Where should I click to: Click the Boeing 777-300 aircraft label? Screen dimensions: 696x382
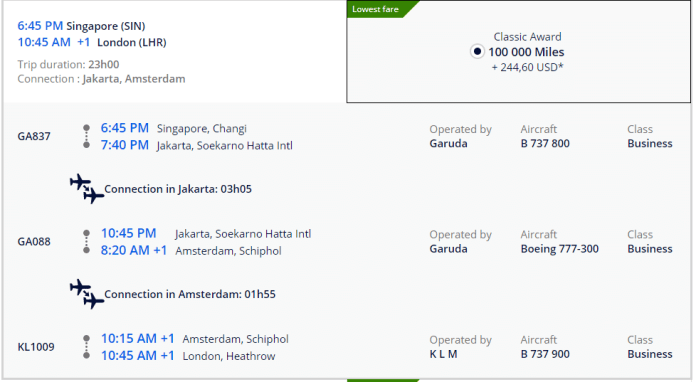pos(559,249)
